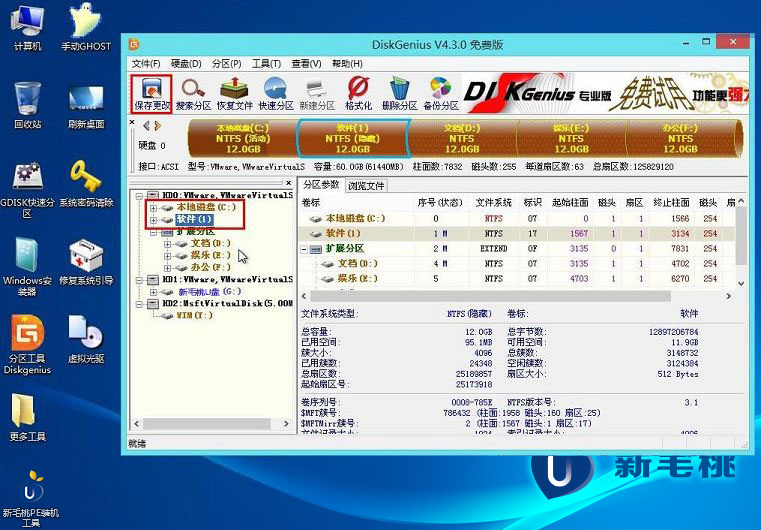761x530 pixels.
Task: Open the 帮助(H) menu
Action: [x=347, y=64]
